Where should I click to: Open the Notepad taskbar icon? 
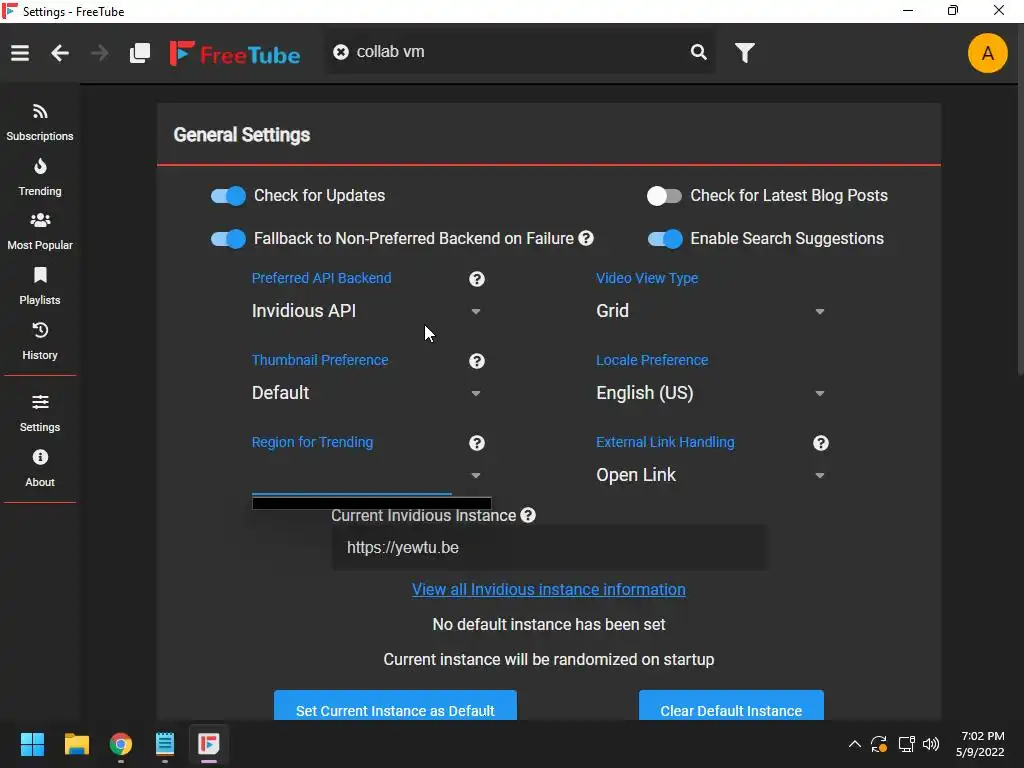point(165,744)
